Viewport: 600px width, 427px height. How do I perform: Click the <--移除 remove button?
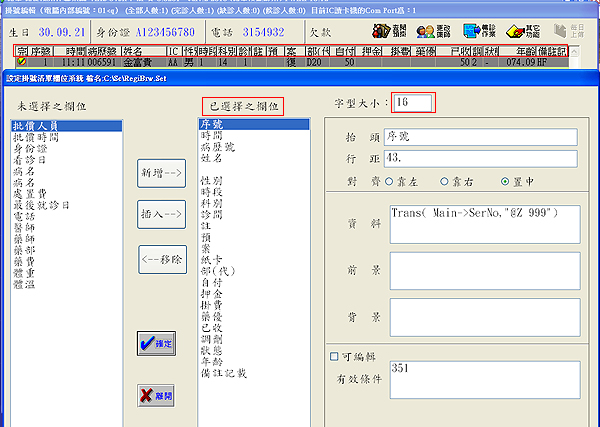[x=161, y=258]
